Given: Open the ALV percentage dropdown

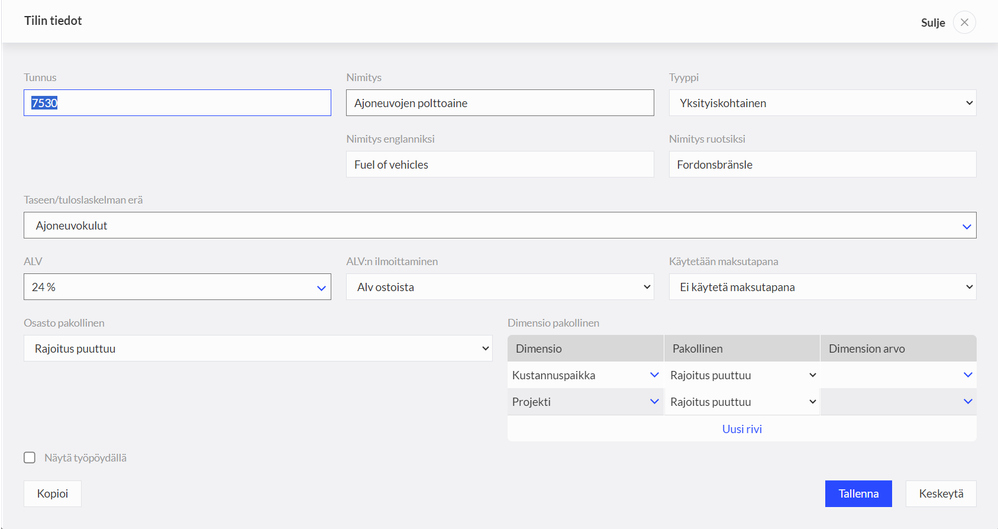Looking at the screenshot, I should (177, 288).
